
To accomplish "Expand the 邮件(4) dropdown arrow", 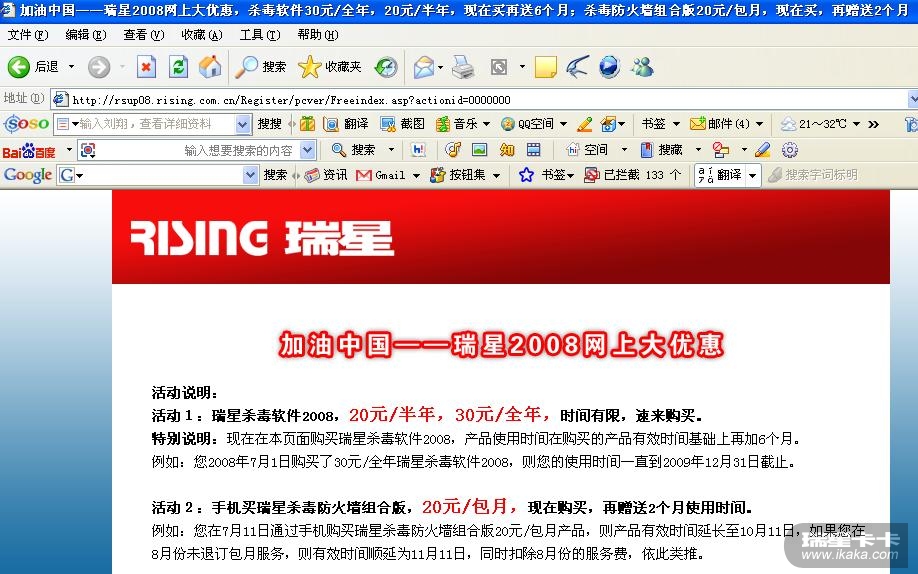I will [759, 124].
